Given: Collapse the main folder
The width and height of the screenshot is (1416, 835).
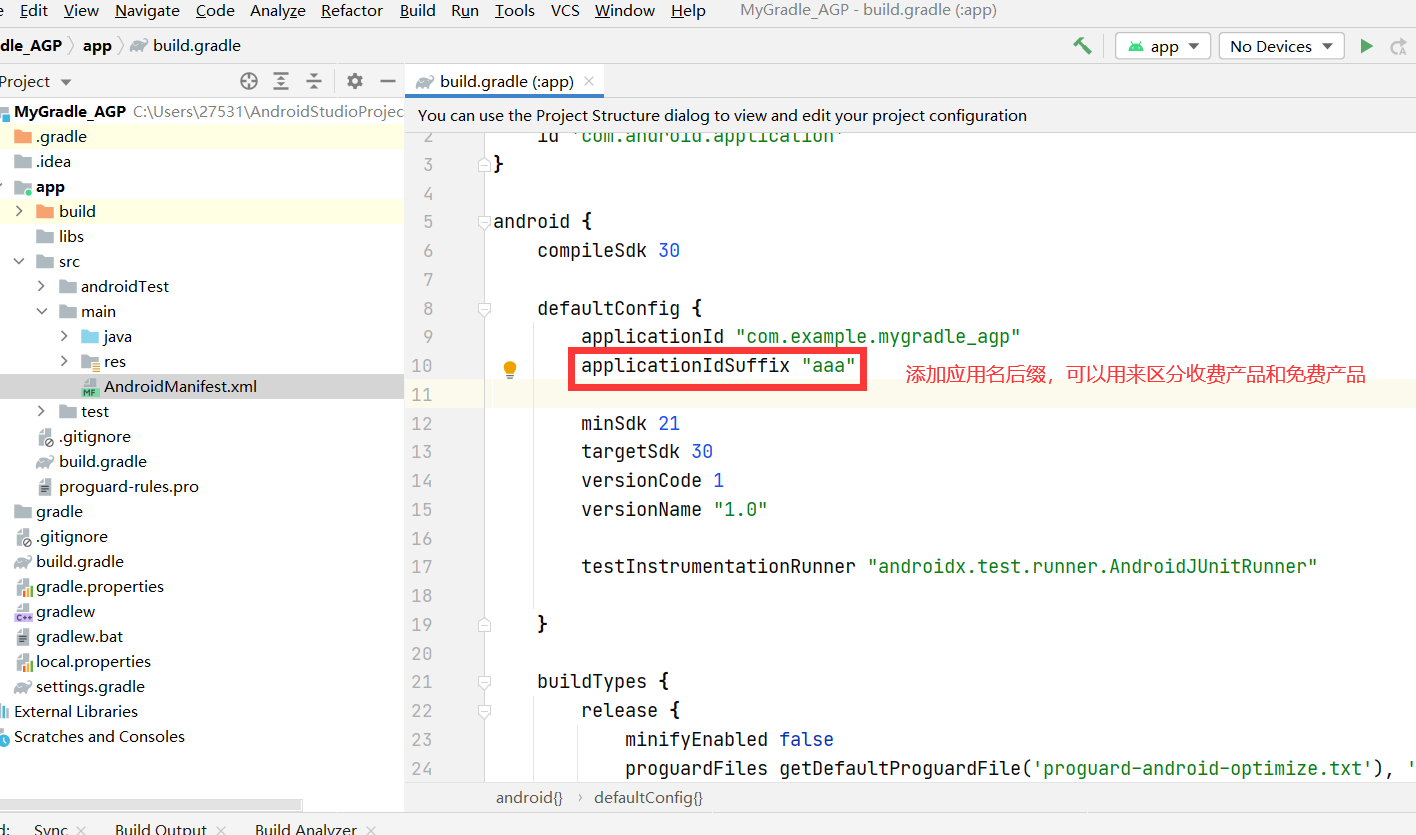Looking at the screenshot, I should 41,311.
